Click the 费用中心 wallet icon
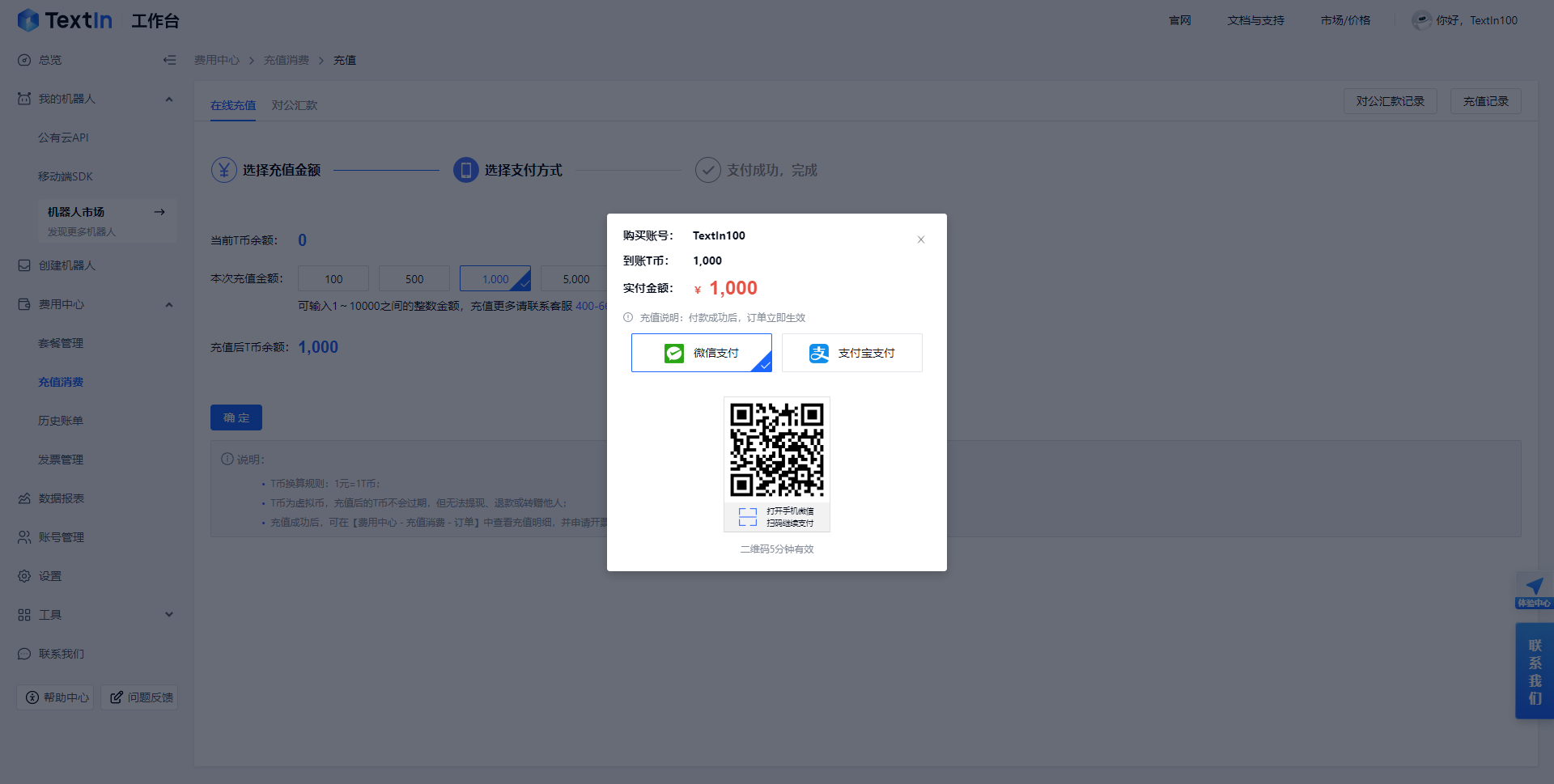The height and width of the screenshot is (784, 1554). click(24, 304)
